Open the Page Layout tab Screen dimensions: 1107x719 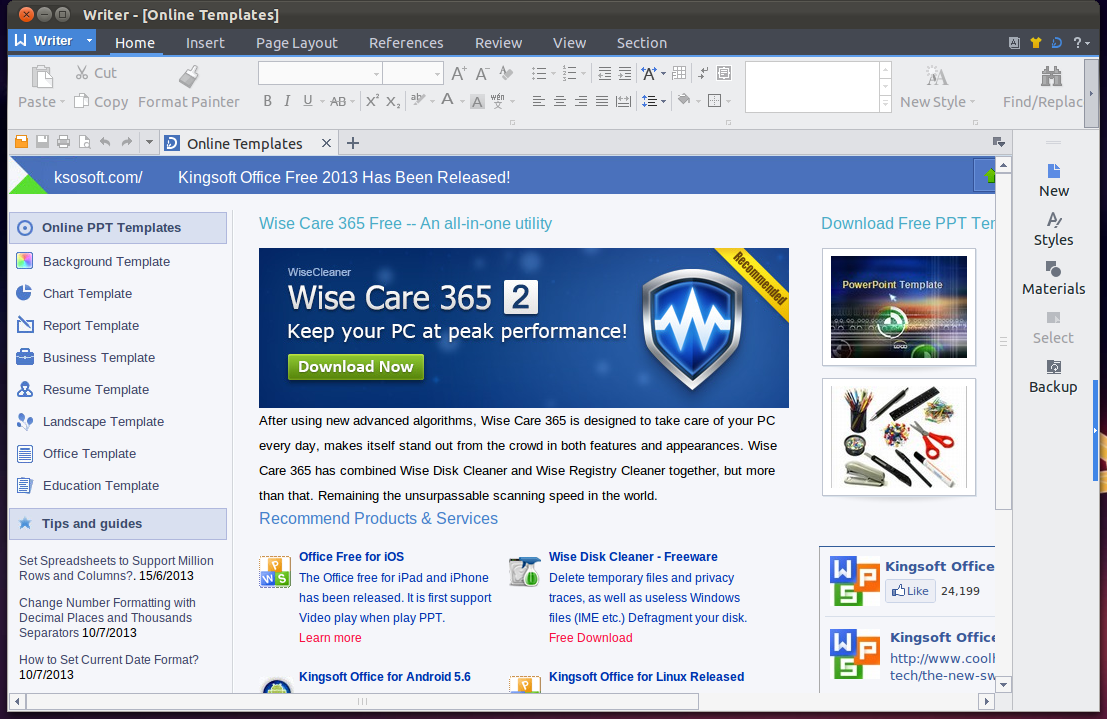point(297,43)
